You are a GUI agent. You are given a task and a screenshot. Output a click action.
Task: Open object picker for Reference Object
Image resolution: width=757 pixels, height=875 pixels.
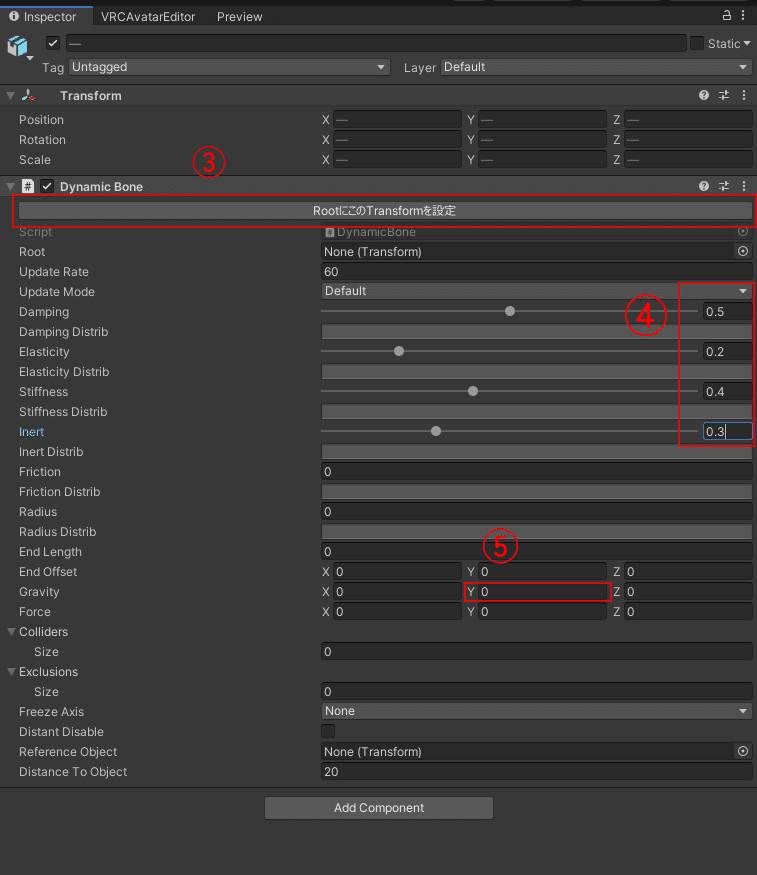click(742, 751)
